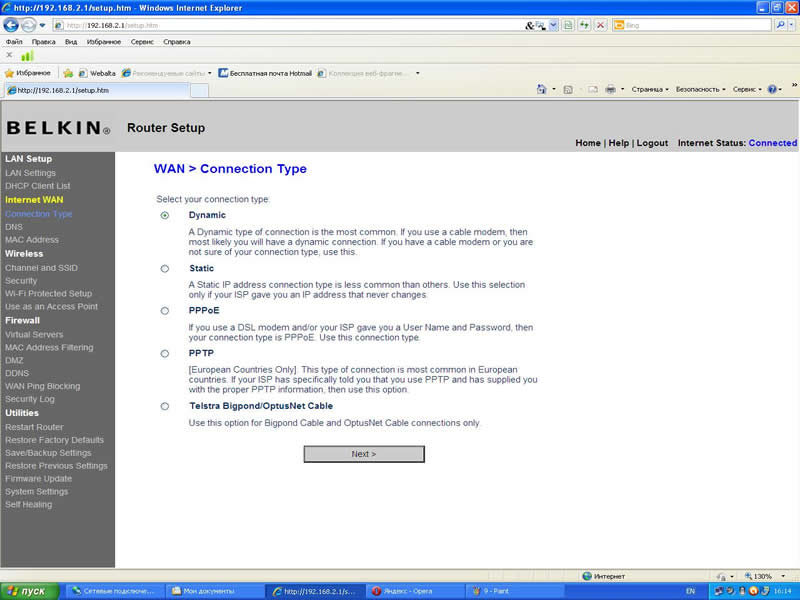800x600 pixels.
Task: Open MAC Address under Internet WAN
Action: (32, 240)
